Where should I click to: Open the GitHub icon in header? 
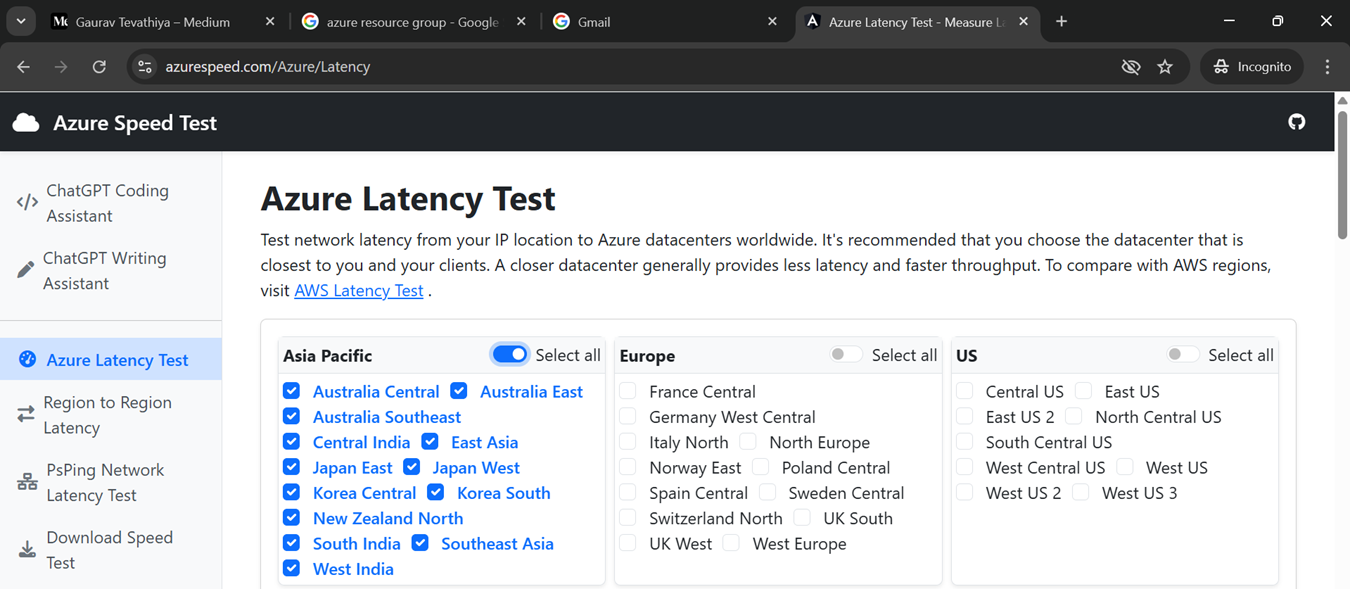click(x=1296, y=122)
